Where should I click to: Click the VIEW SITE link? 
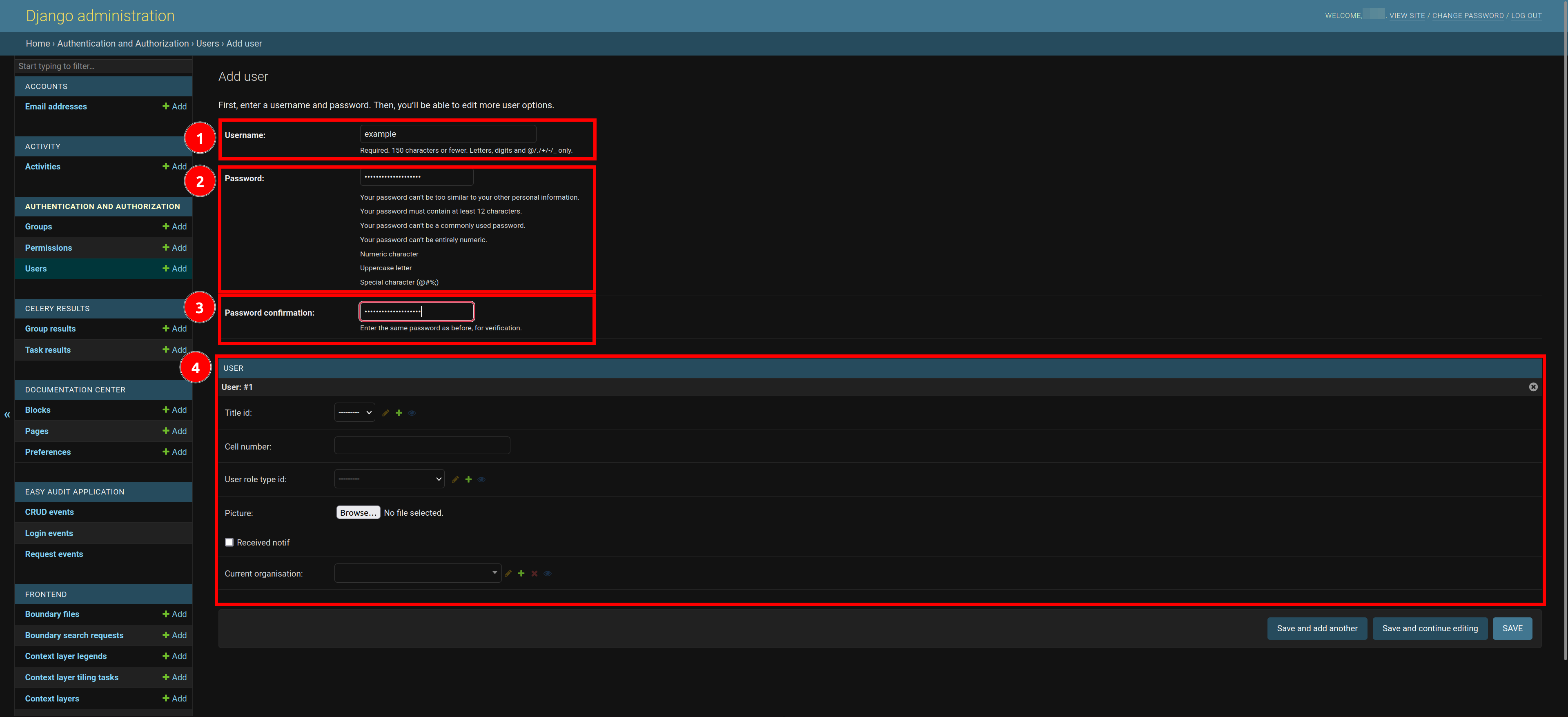[1407, 16]
